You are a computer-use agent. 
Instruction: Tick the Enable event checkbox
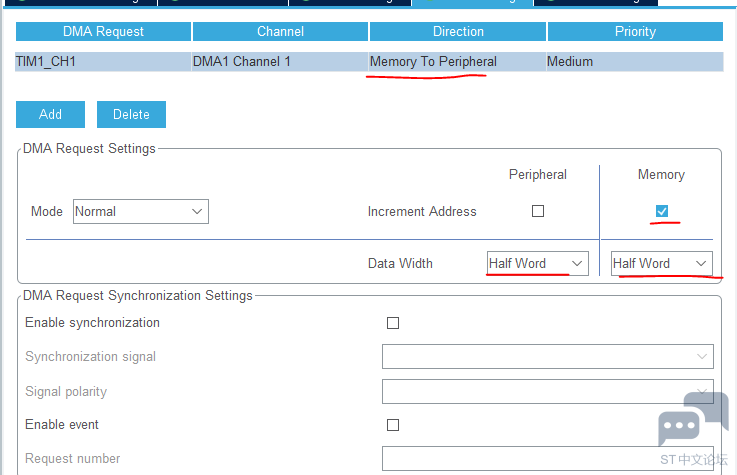393,425
